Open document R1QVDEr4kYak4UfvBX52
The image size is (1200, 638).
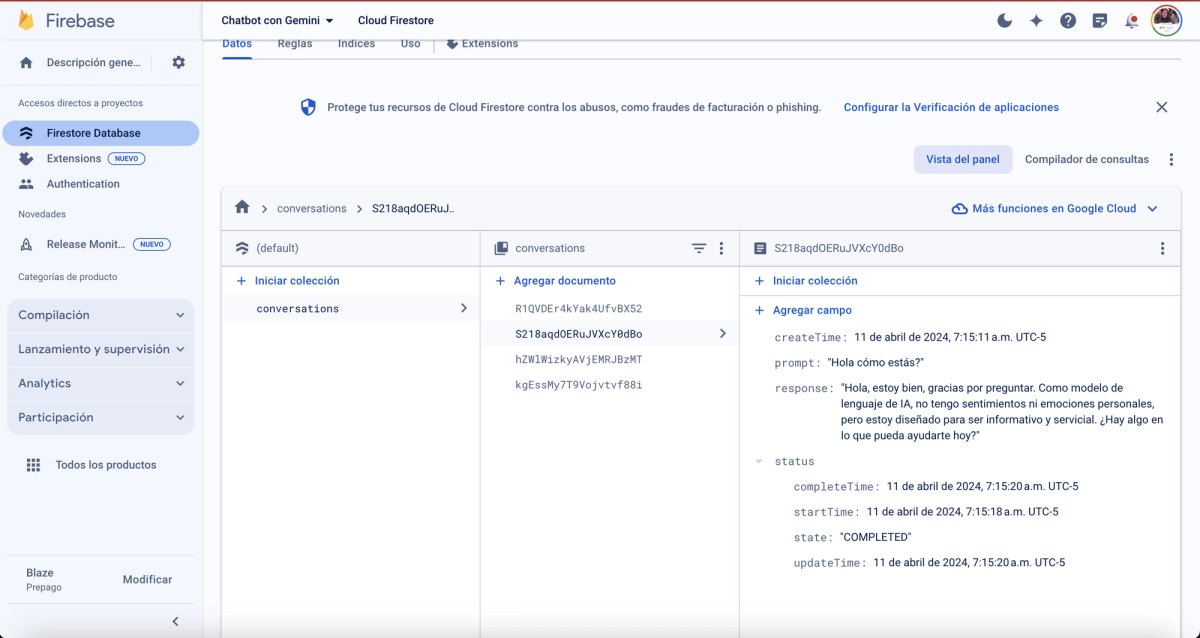(578, 309)
